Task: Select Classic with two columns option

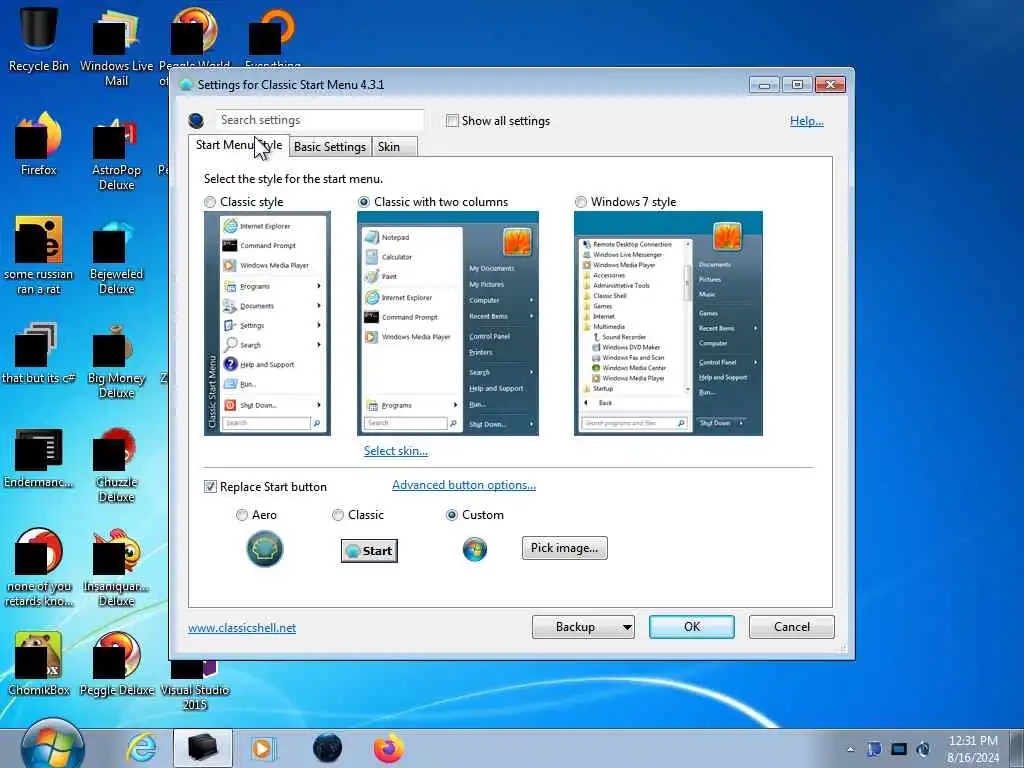Action: pyautogui.click(x=364, y=202)
